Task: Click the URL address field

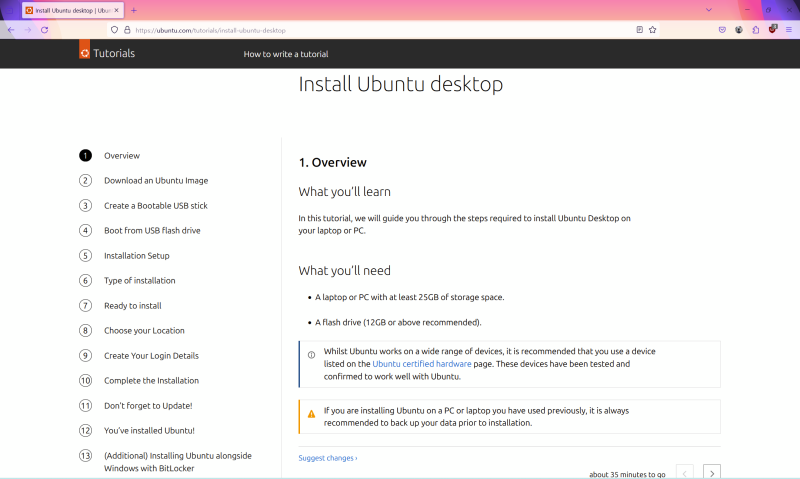Action: [378, 30]
